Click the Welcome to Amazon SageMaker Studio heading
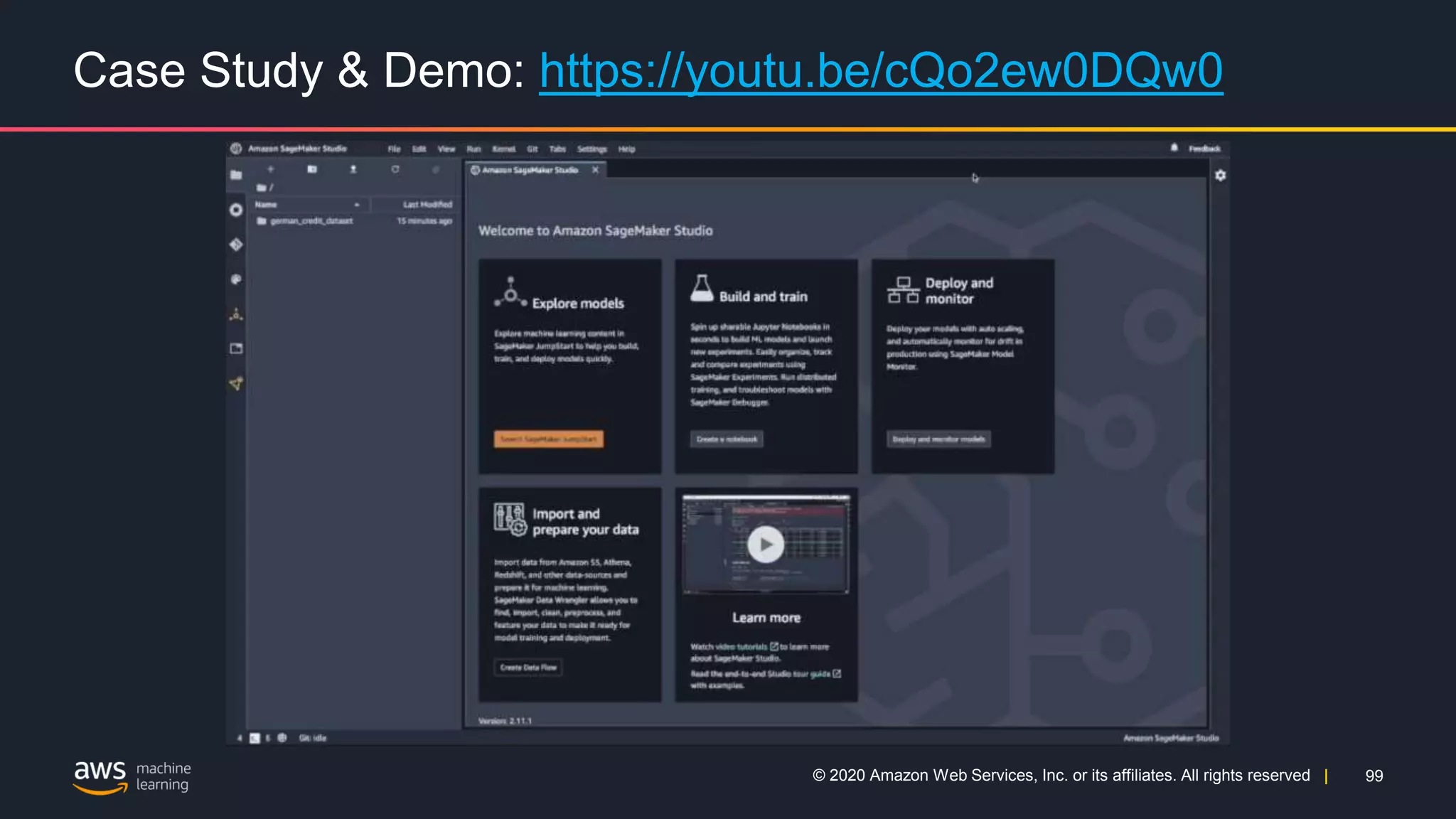The width and height of the screenshot is (1456, 819). click(x=596, y=231)
